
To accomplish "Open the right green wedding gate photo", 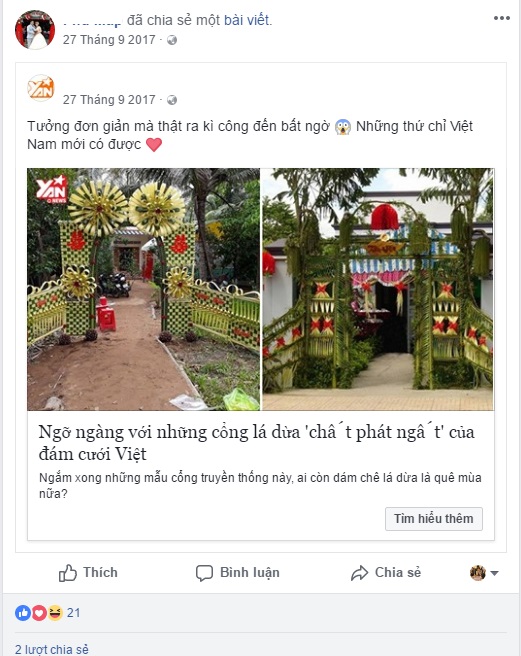I will [x=378, y=289].
